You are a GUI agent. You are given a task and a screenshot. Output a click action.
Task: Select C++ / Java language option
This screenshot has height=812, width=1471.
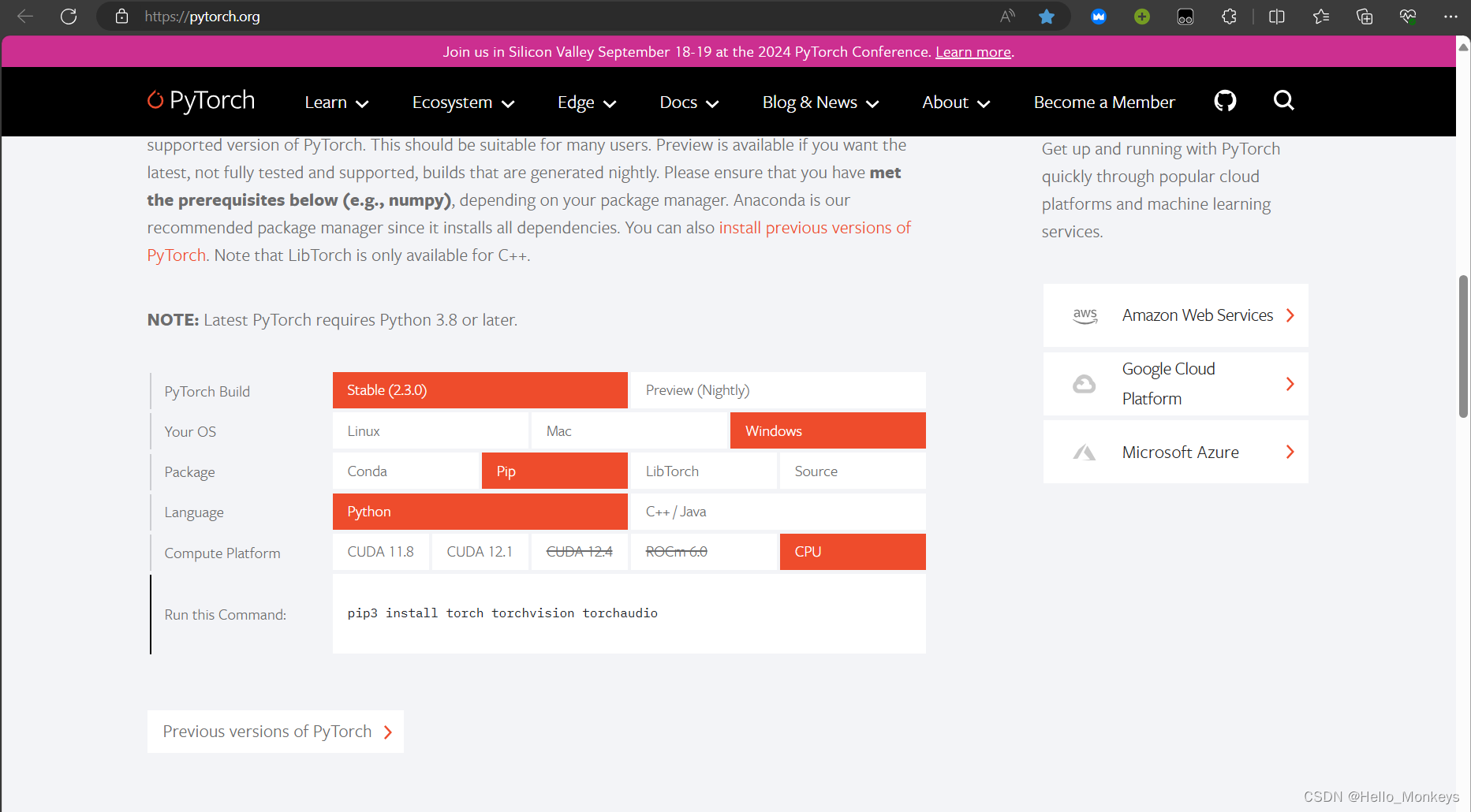[x=778, y=512]
